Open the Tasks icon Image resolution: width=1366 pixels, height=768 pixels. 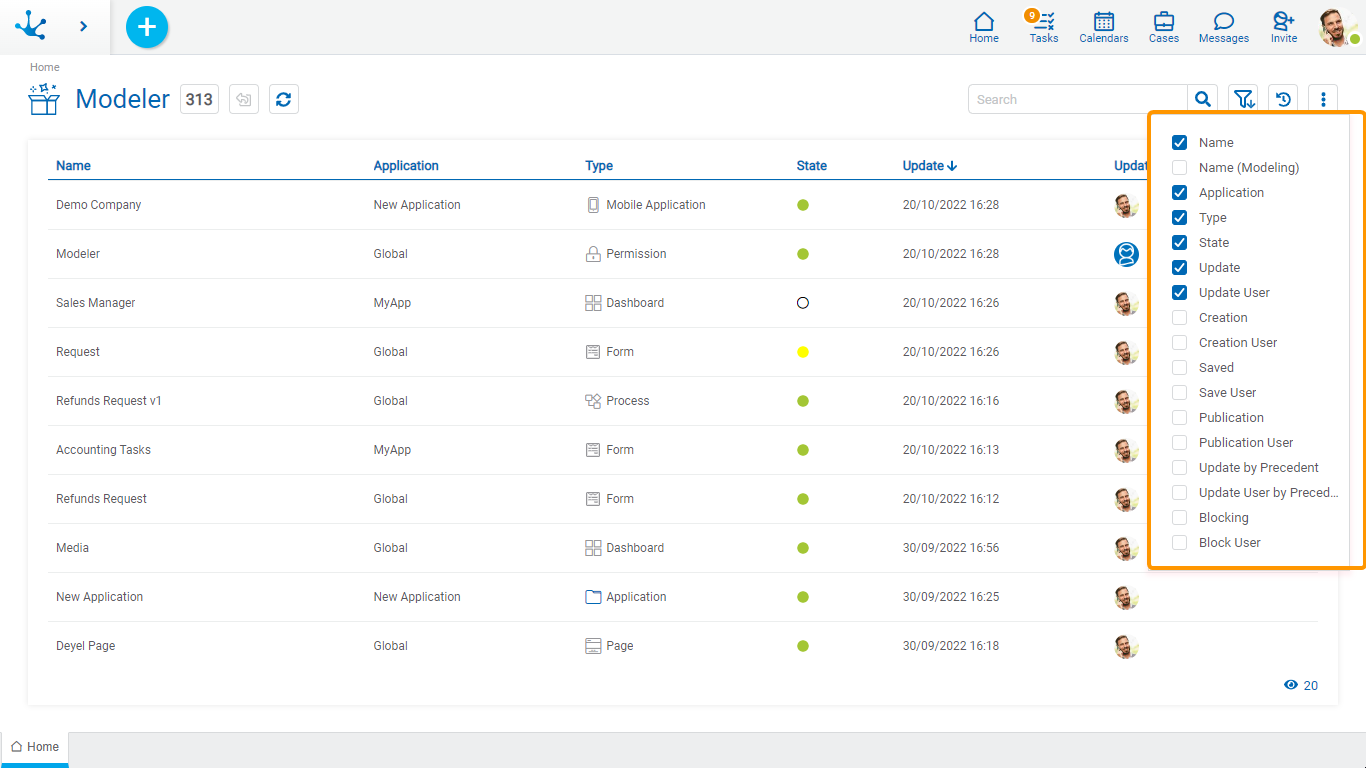1044,27
